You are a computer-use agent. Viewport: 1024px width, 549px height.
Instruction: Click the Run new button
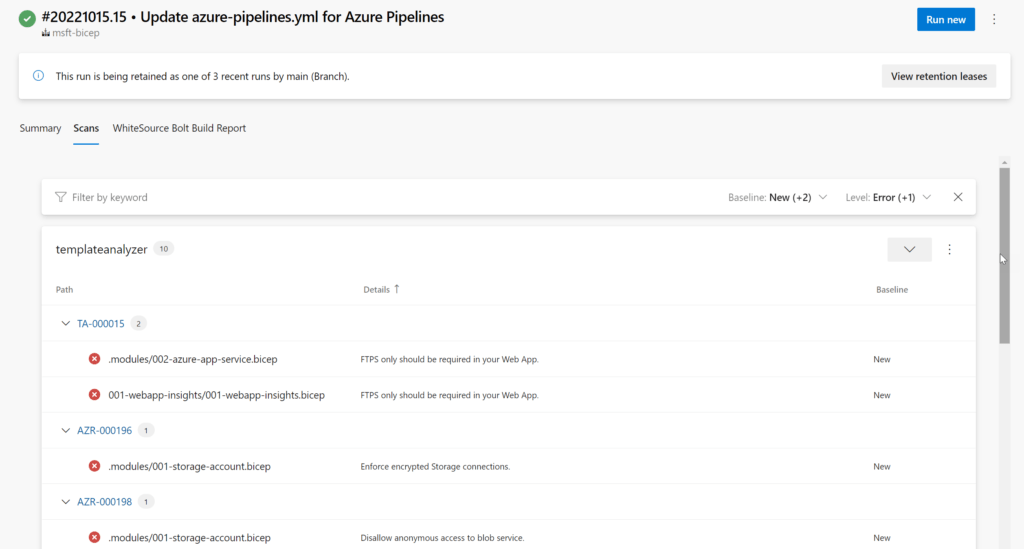pyautogui.click(x=946, y=20)
